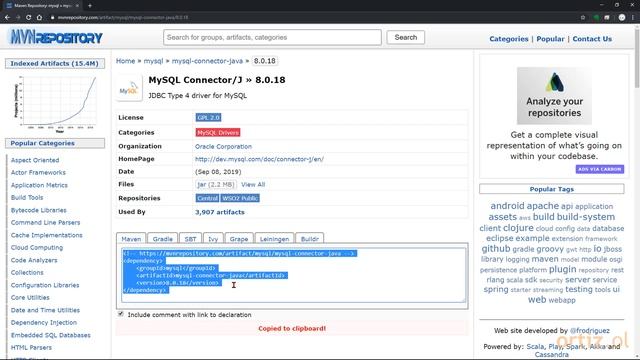Go to Home breadcrumb
Image resolution: width=640 pixels, height=360 pixels.
click(x=125, y=61)
